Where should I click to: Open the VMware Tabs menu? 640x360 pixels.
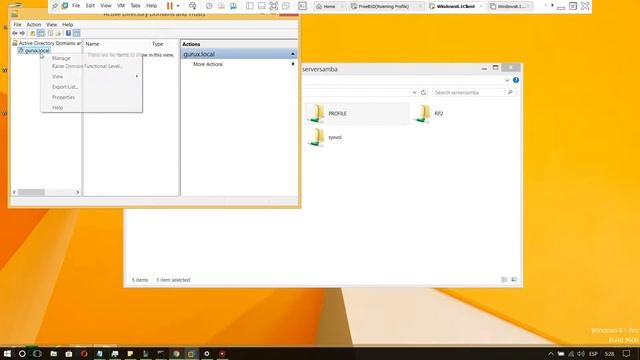click(135, 6)
